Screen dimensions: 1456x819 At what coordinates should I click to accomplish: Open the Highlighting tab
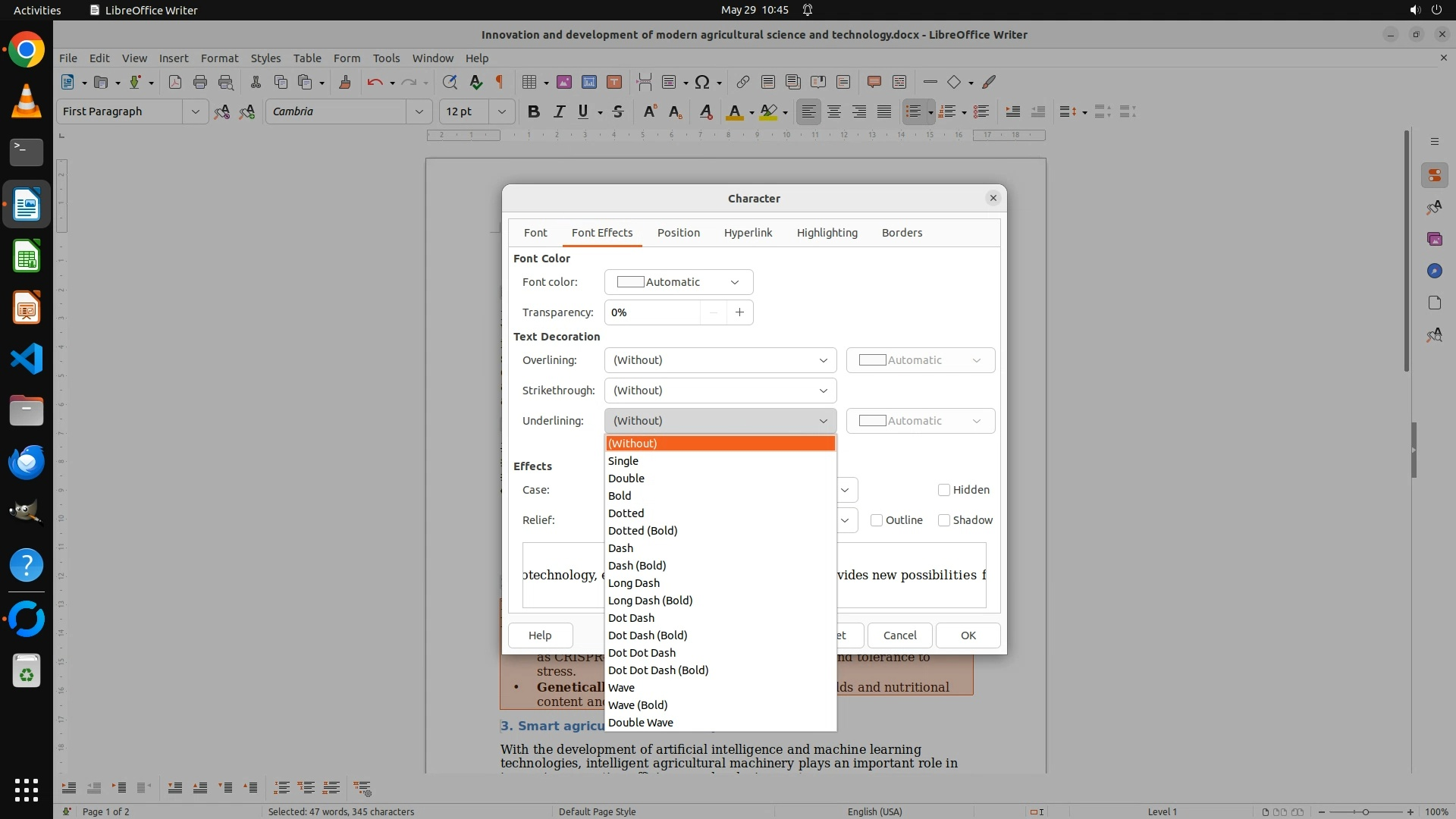point(827,233)
